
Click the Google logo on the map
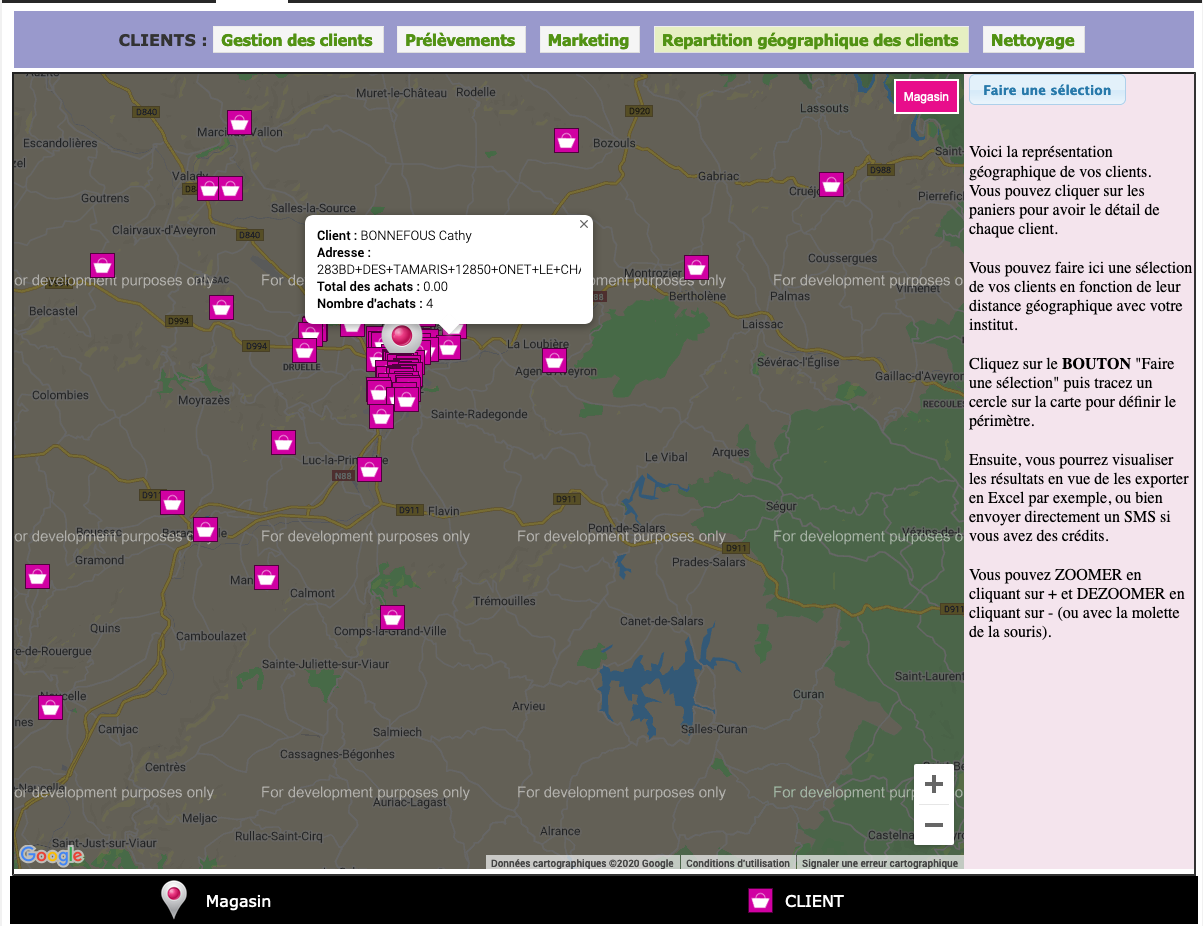pyautogui.click(x=51, y=855)
